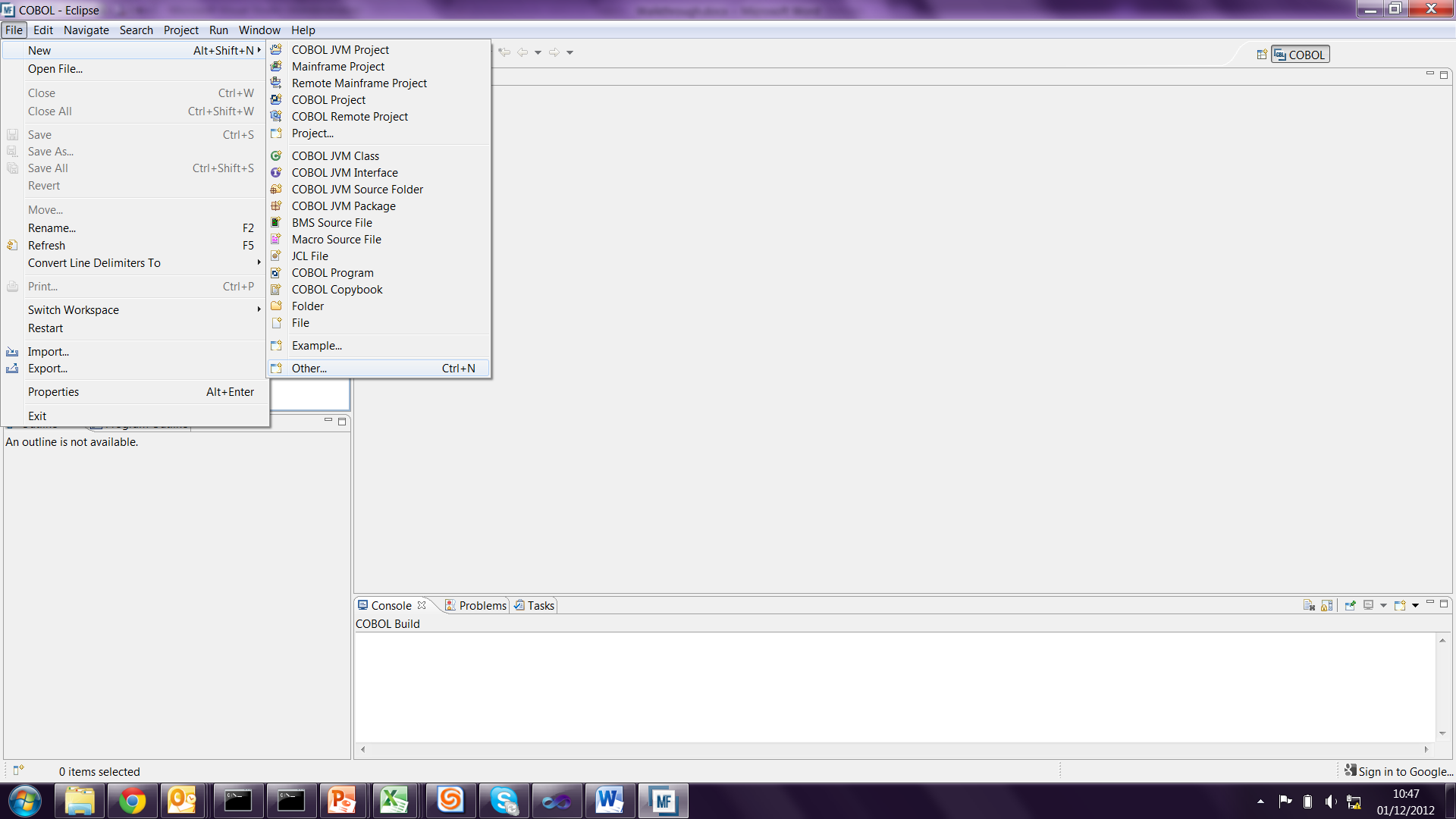The height and width of the screenshot is (819, 1456).
Task: Click the Clear Console icon
Action: pyautogui.click(x=1309, y=605)
